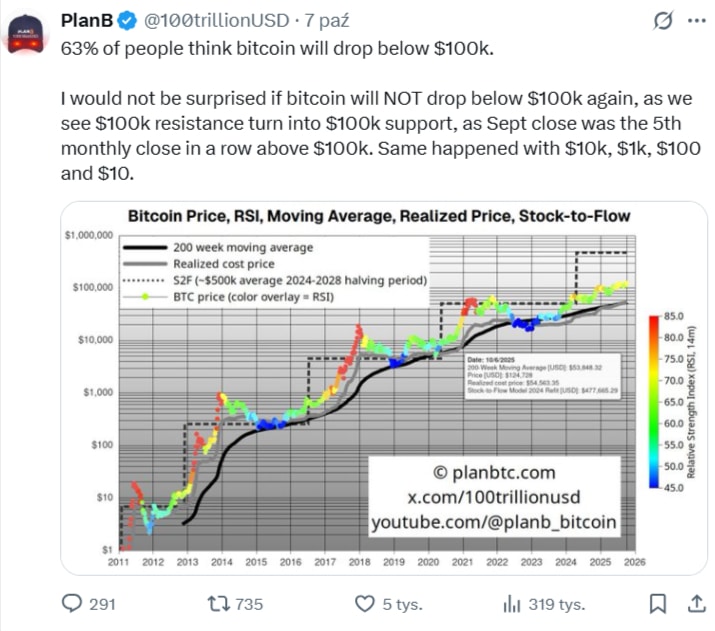Screen dimensions: 715x631
Task: View post analytics bar-chart icon
Action: coord(511,603)
